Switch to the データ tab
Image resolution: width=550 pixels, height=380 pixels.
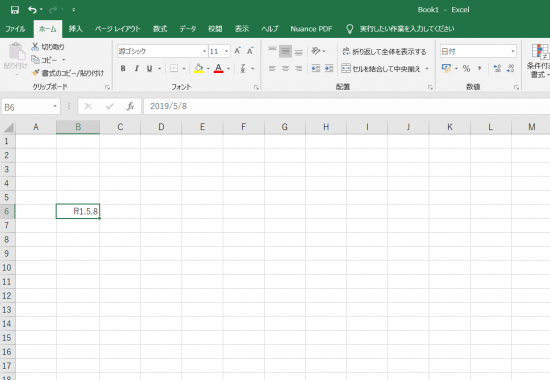[188, 29]
